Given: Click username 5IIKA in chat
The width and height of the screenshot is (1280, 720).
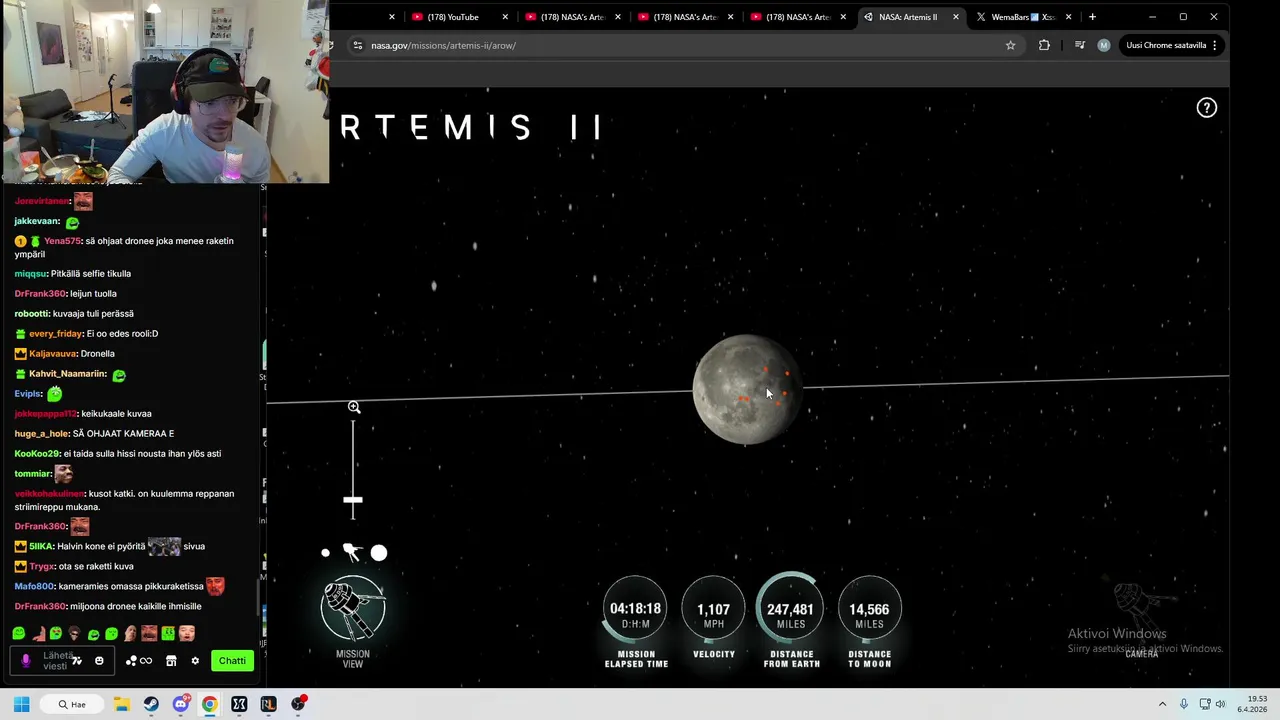Looking at the screenshot, I should point(41,547).
